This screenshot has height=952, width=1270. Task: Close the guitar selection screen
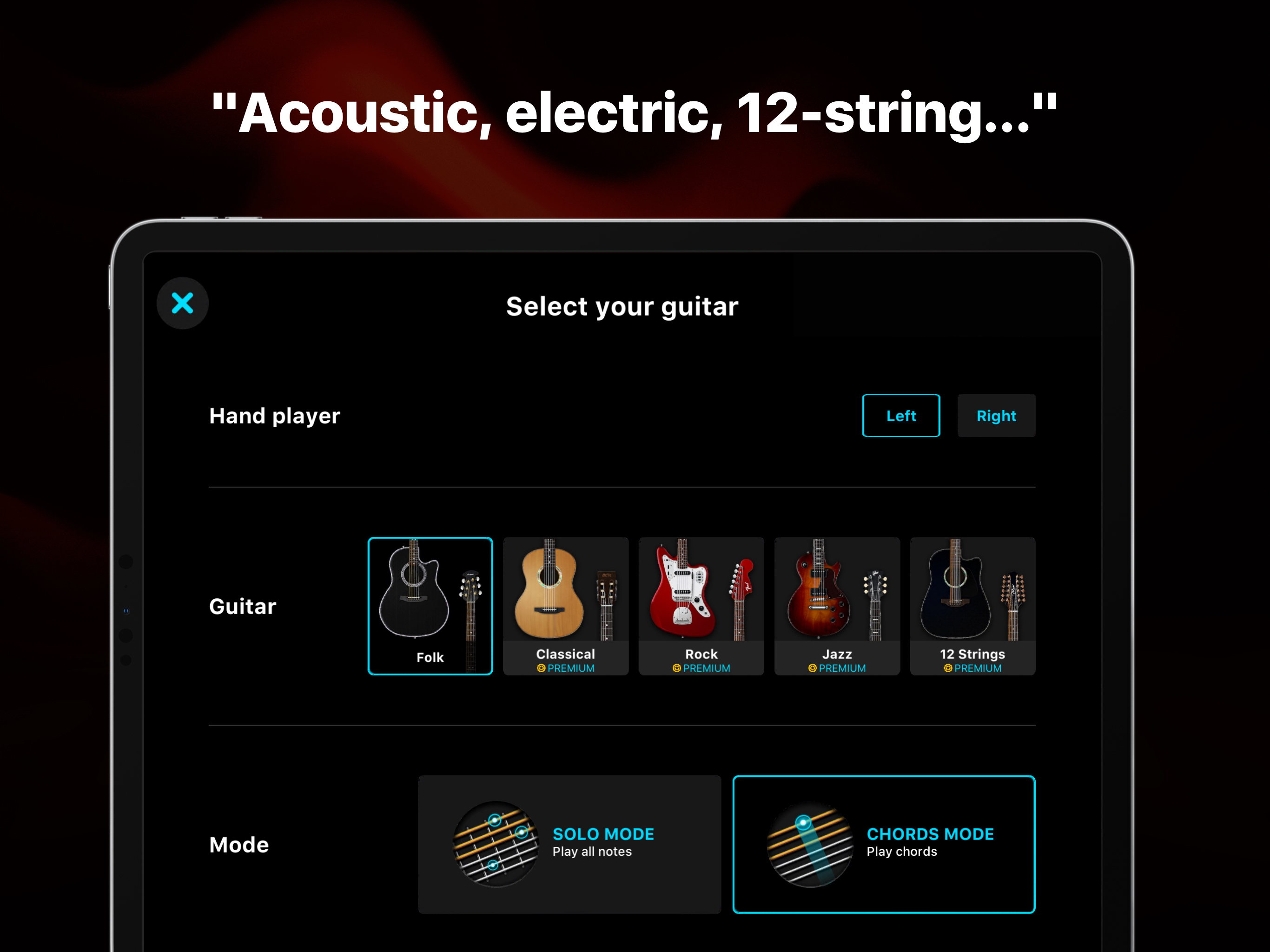pyautogui.click(x=183, y=303)
